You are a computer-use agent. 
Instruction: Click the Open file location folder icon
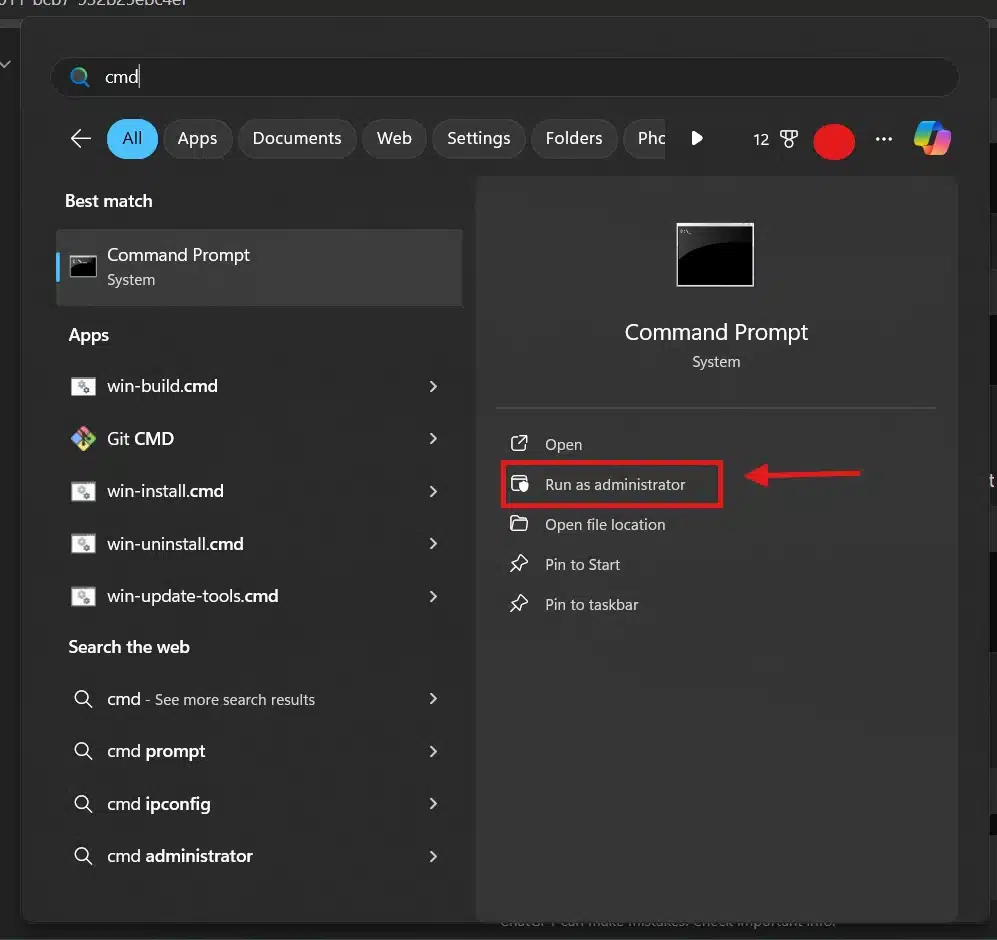519,523
